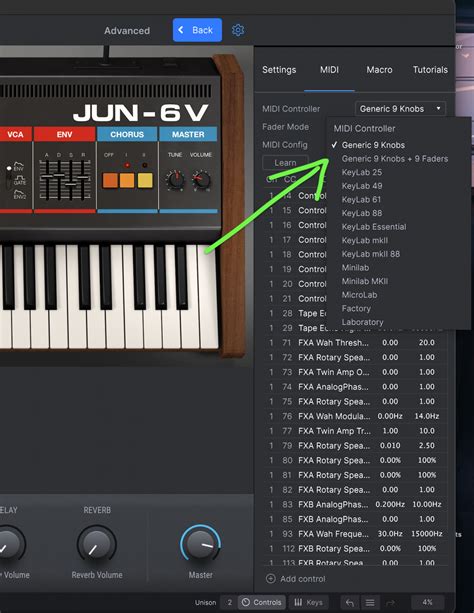The width and height of the screenshot is (474, 613).
Task: Toggle the Chorus I button
Action: point(127,181)
